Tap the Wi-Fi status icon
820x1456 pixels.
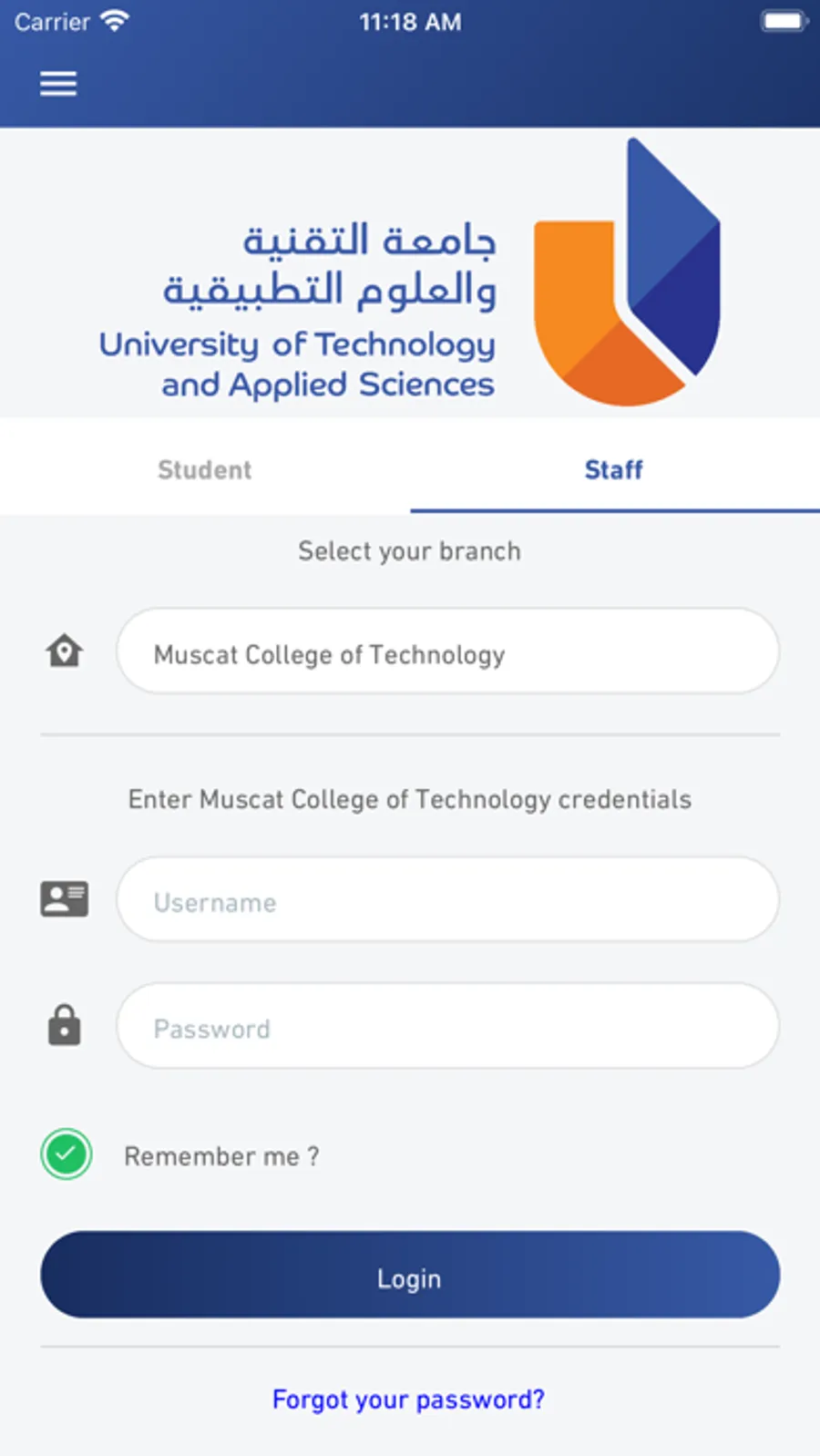coord(115,21)
